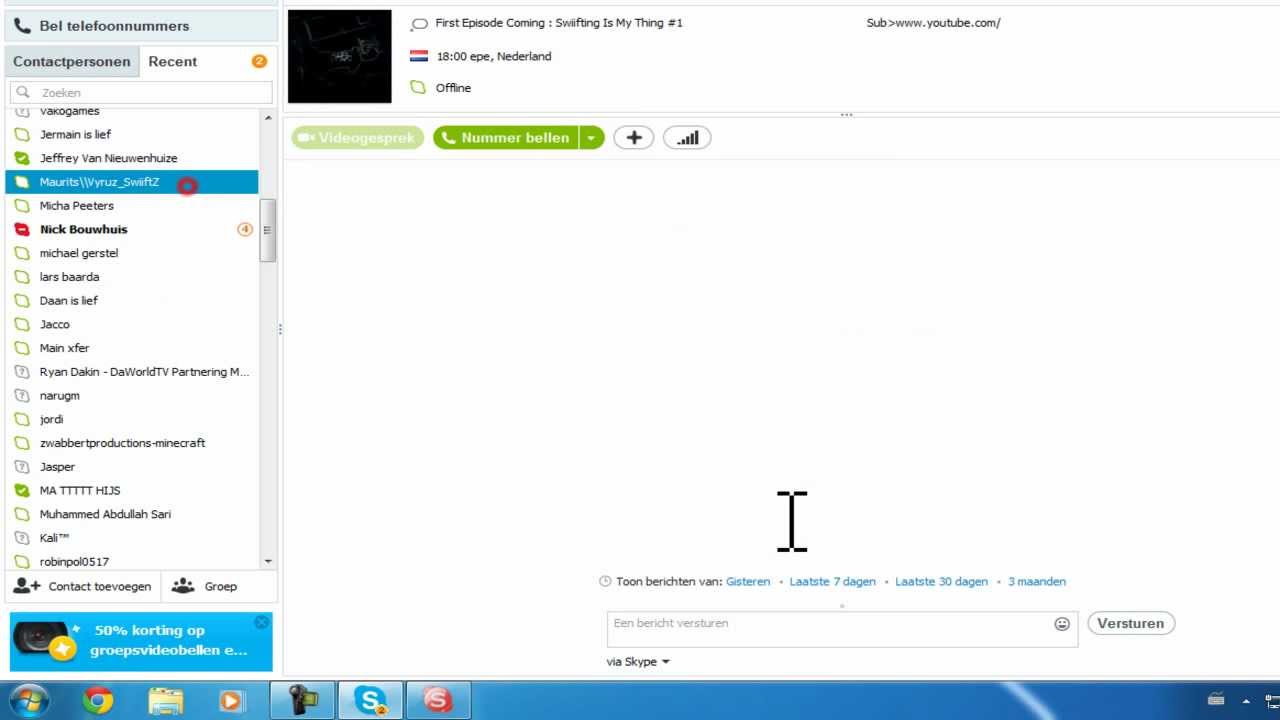
Task: Launch Google Chrome from taskbar
Action: 98,701
